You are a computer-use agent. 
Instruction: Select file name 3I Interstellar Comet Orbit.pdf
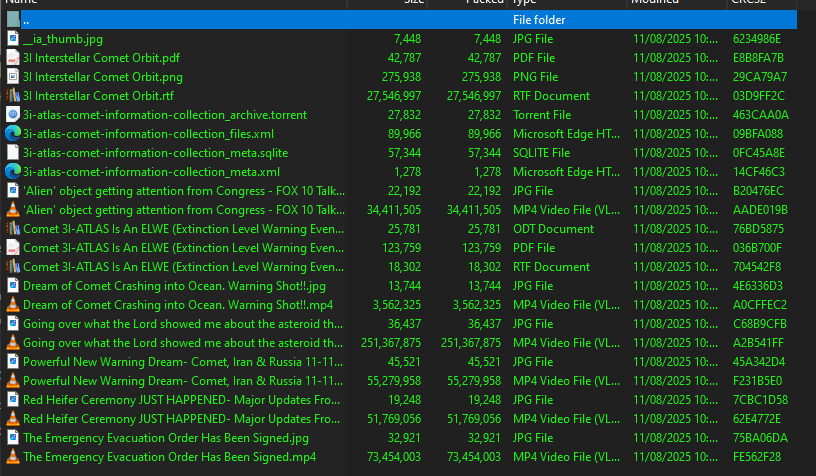click(x=101, y=58)
